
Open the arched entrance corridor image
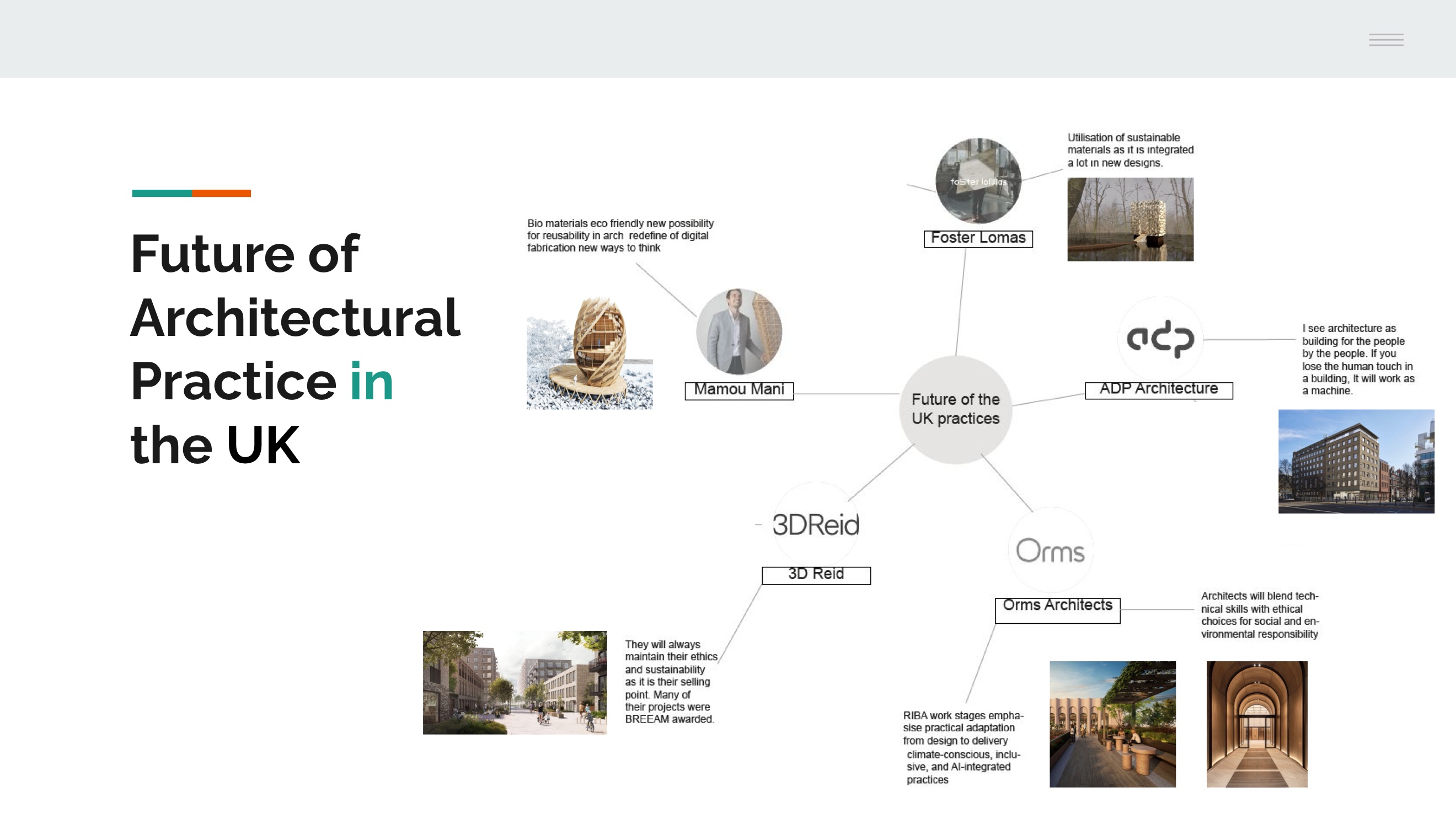click(x=1257, y=724)
